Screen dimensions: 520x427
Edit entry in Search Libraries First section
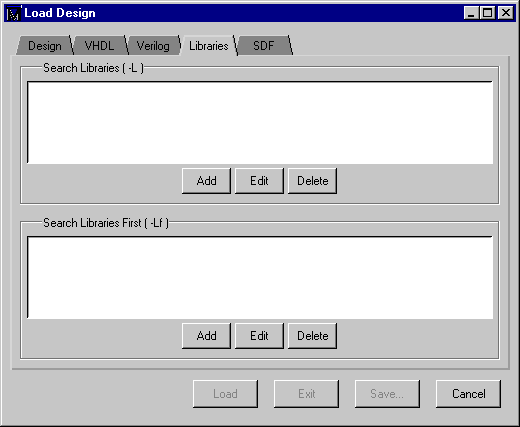pos(259,336)
